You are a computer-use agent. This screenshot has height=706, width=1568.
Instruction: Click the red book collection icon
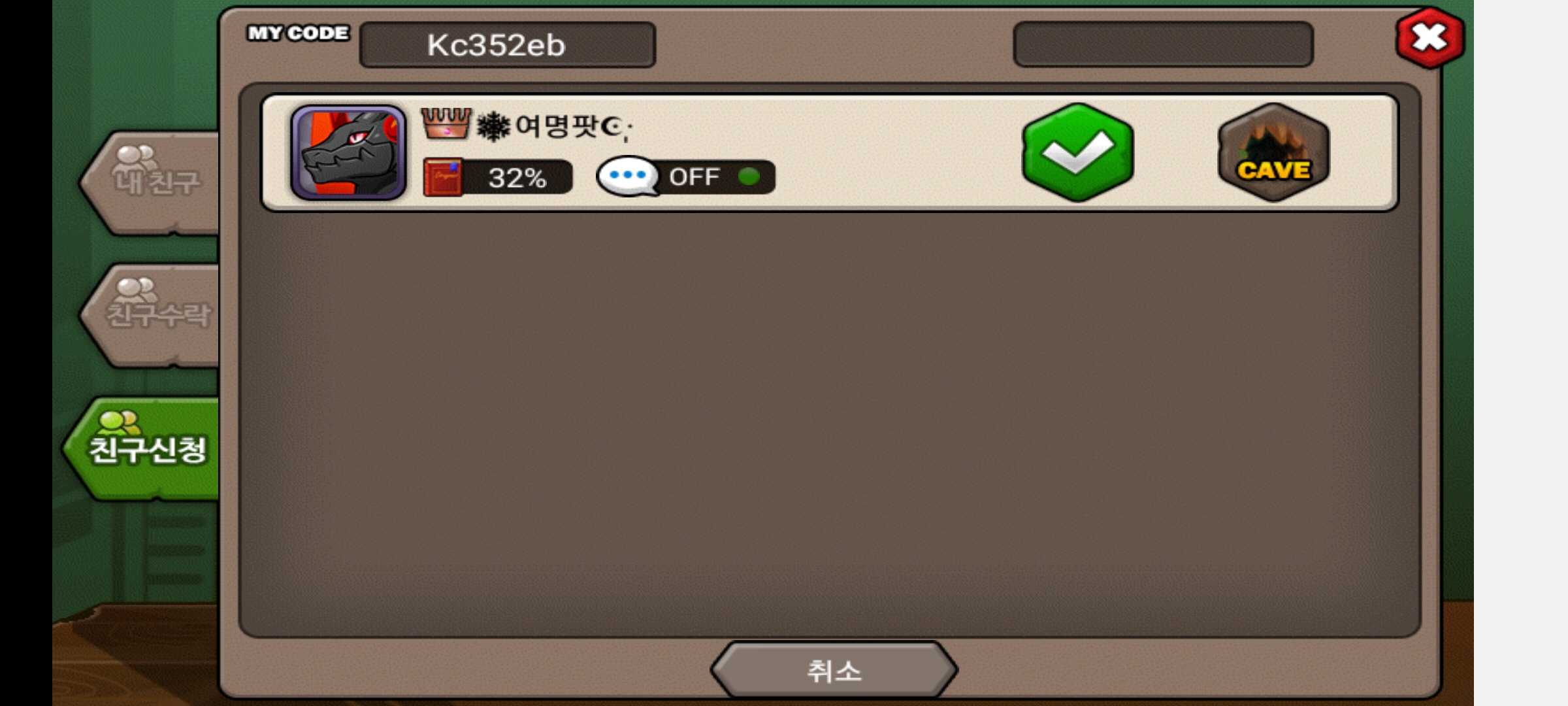pyautogui.click(x=442, y=177)
